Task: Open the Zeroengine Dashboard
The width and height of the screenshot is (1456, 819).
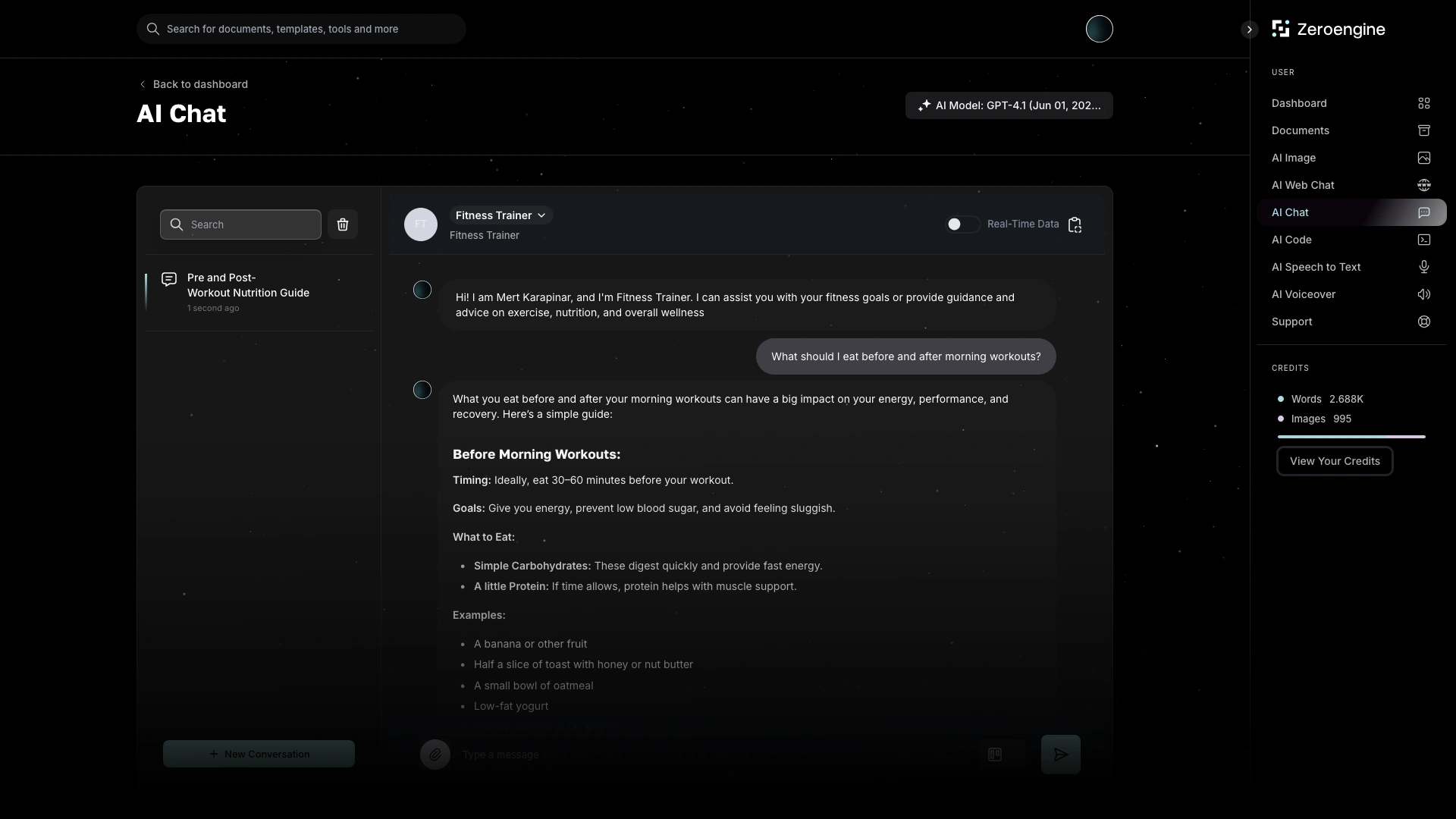Action: click(1298, 103)
